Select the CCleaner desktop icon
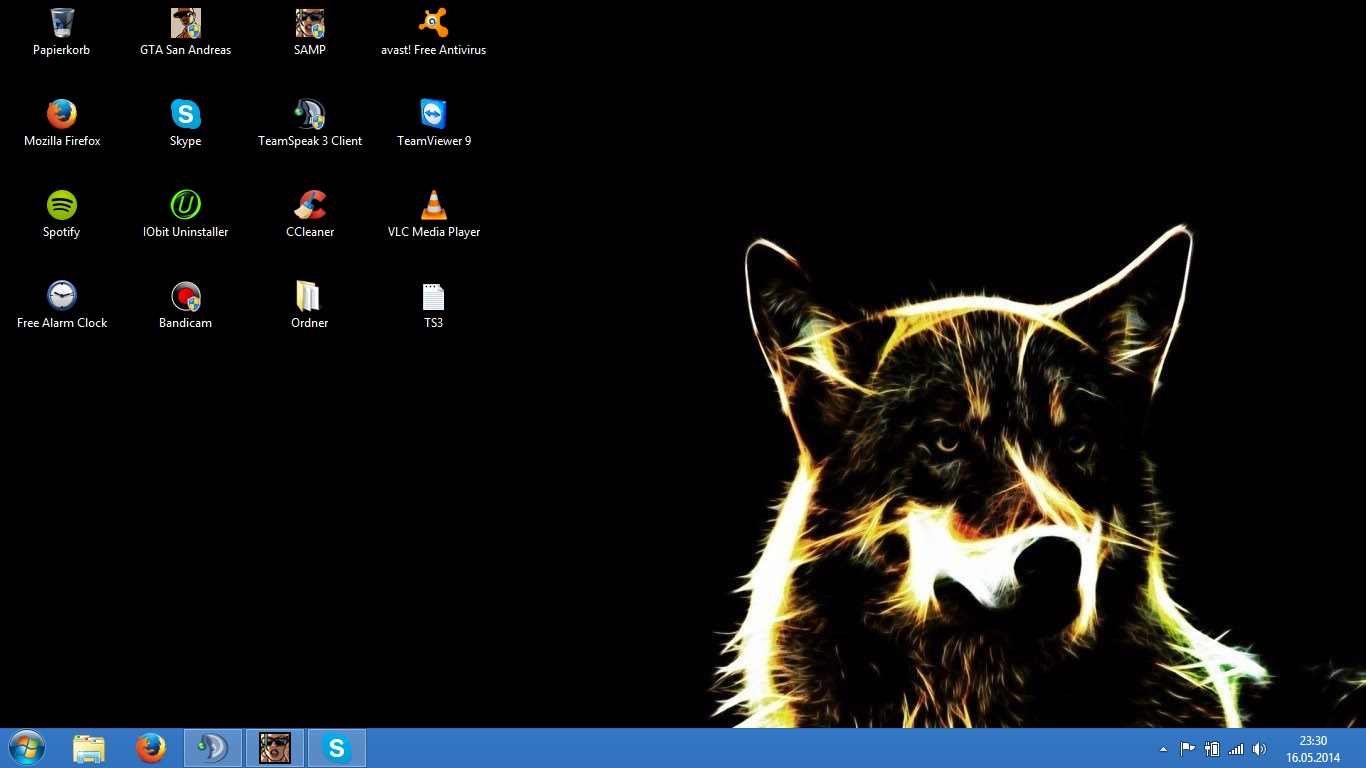The height and width of the screenshot is (768, 1366). [310, 205]
